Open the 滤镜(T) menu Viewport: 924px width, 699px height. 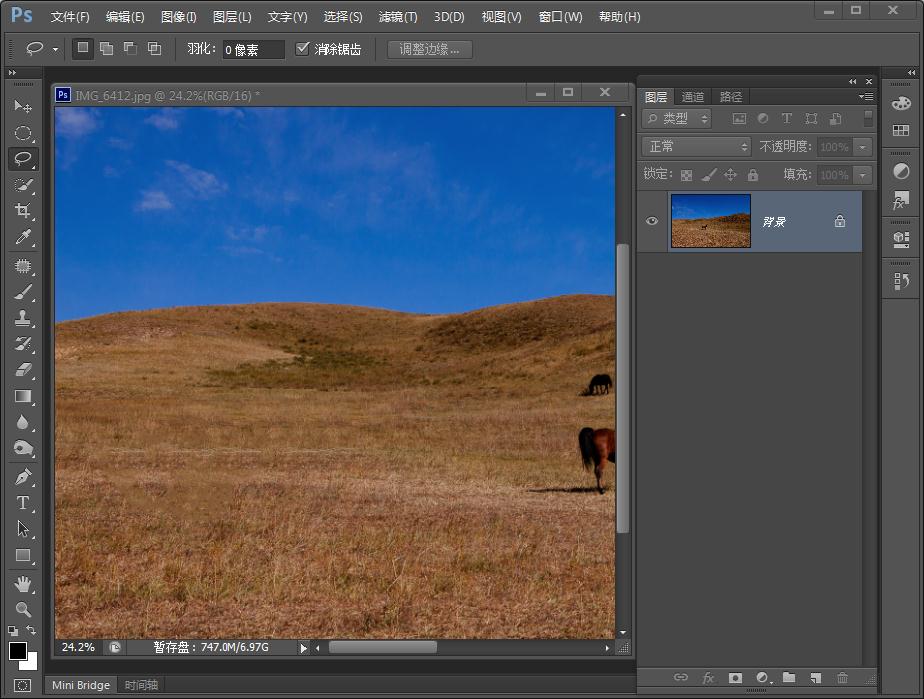coord(398,17)
